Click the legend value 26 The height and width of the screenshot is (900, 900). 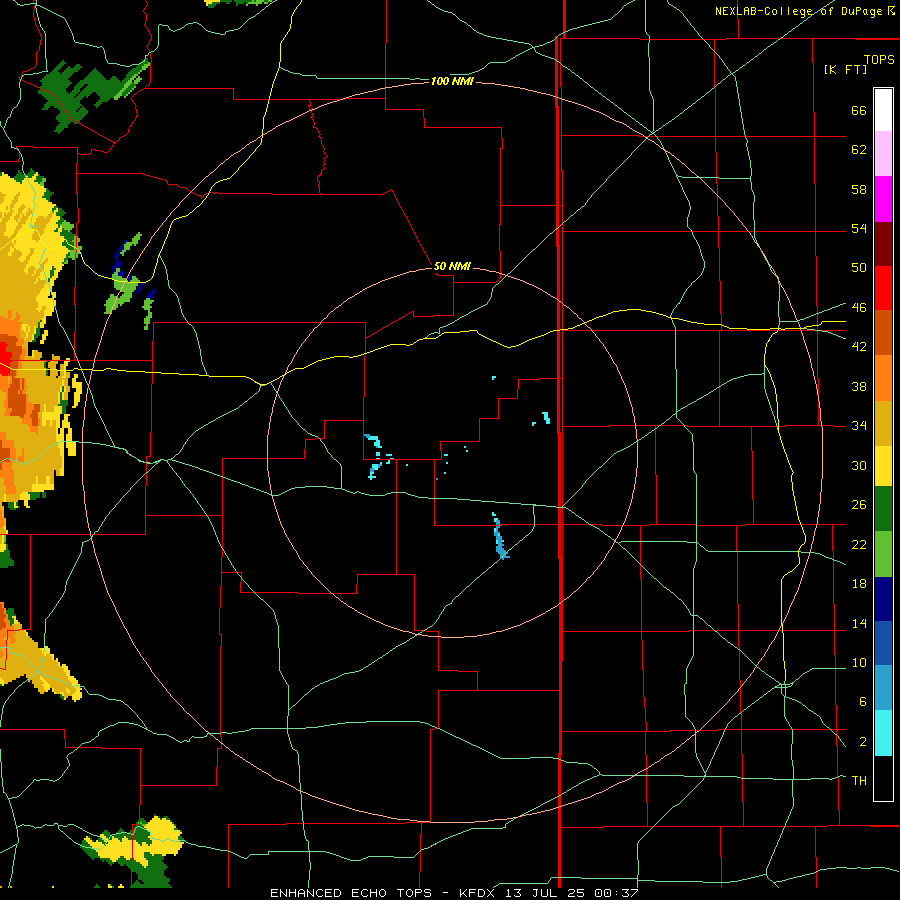(x=859, y=505)
